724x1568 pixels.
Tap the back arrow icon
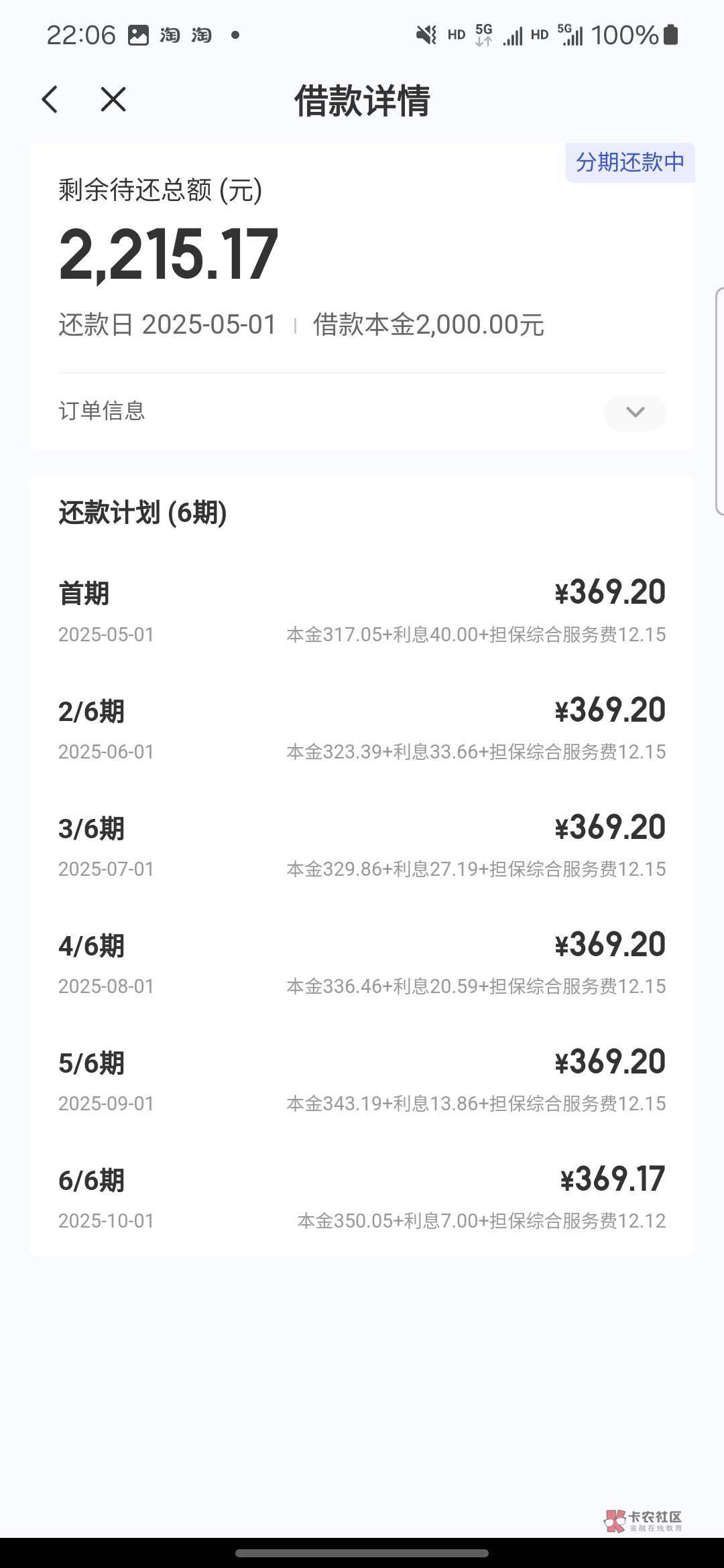[x=50, y=100]
